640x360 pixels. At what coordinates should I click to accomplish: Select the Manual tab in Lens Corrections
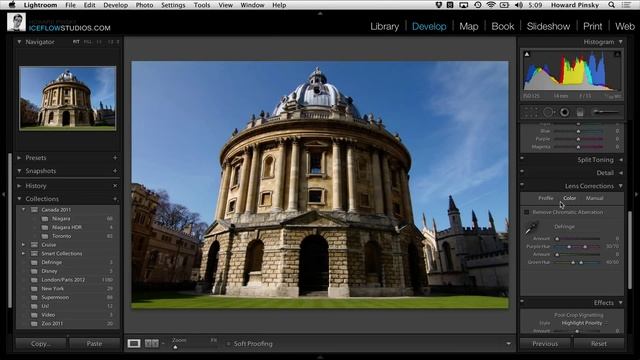point(594,198)
